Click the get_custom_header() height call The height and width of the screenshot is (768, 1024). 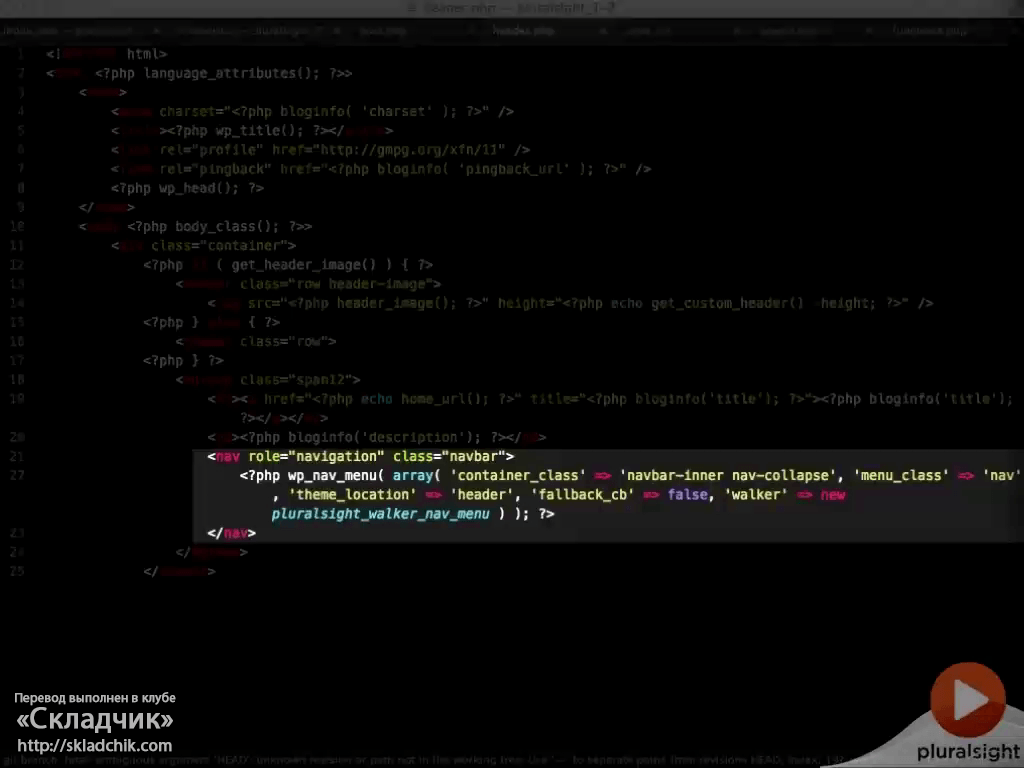(x=727, y=303)
